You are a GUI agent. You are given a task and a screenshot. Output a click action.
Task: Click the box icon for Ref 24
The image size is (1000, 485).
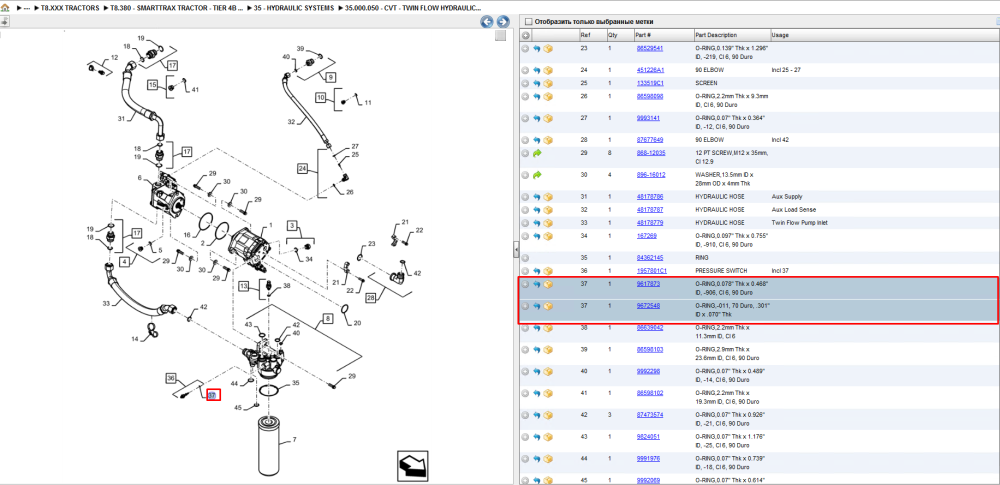pos(548,70)
